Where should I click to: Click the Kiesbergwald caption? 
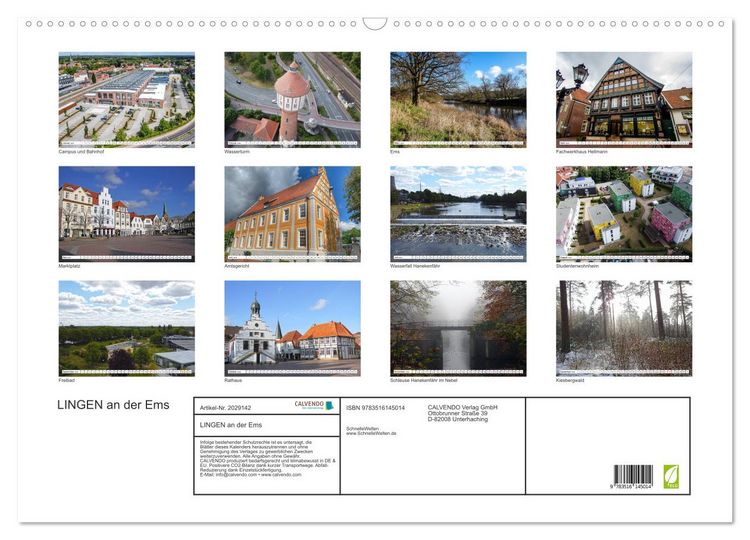[x=570, y=380]
